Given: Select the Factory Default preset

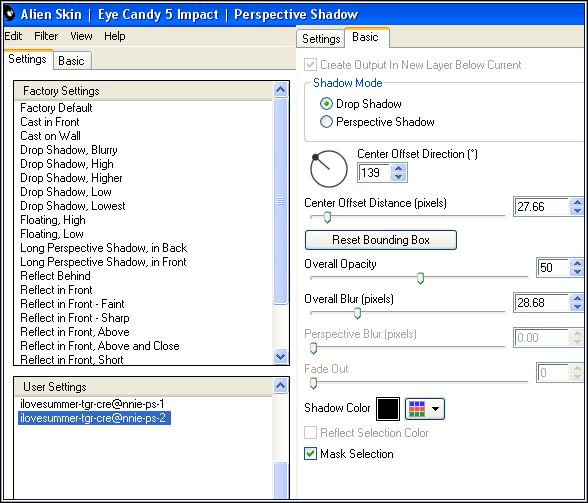Looking at the screenshot, I should coord(56,108).
